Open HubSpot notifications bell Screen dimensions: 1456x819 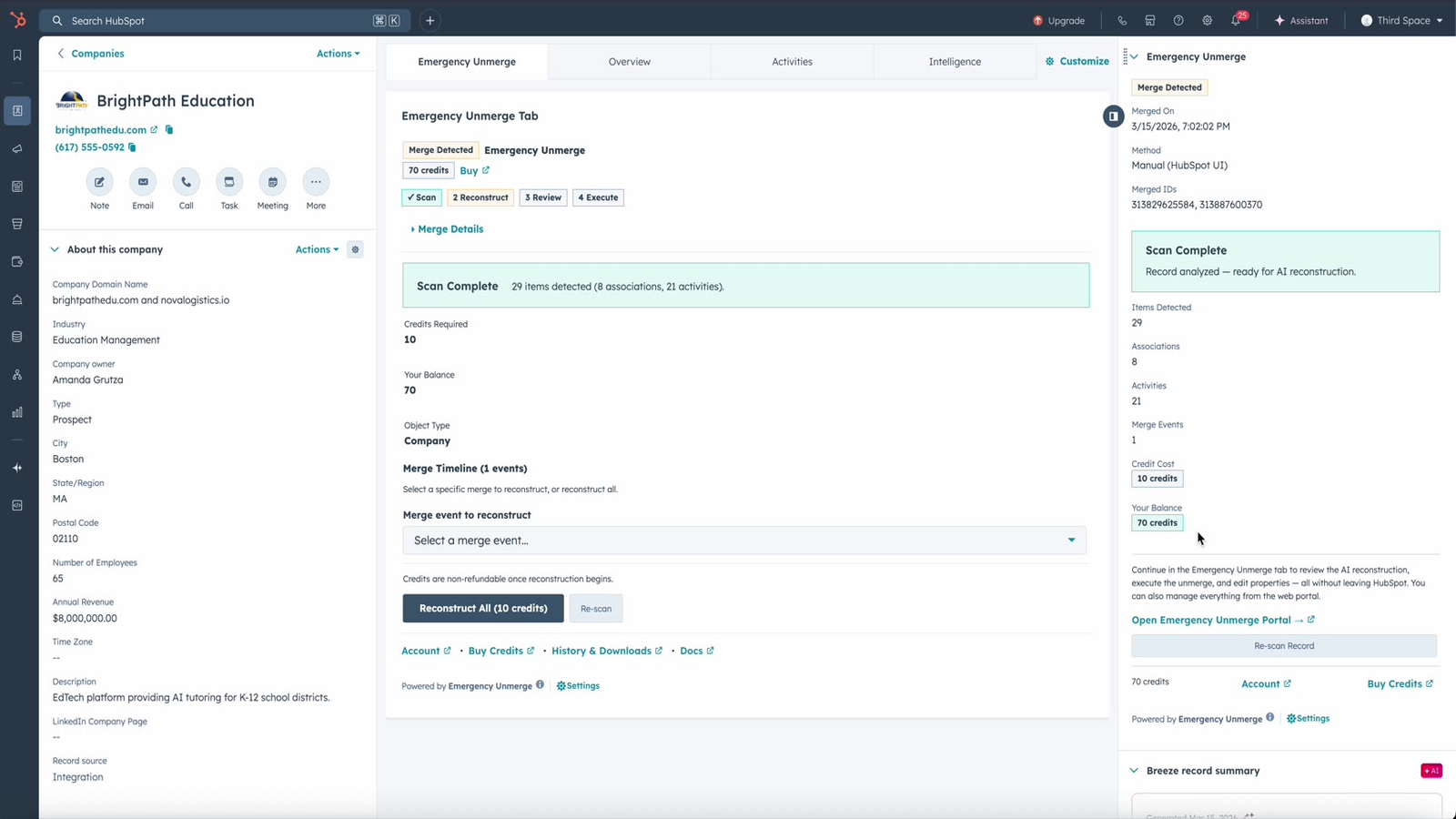[x=1236, y=20]
